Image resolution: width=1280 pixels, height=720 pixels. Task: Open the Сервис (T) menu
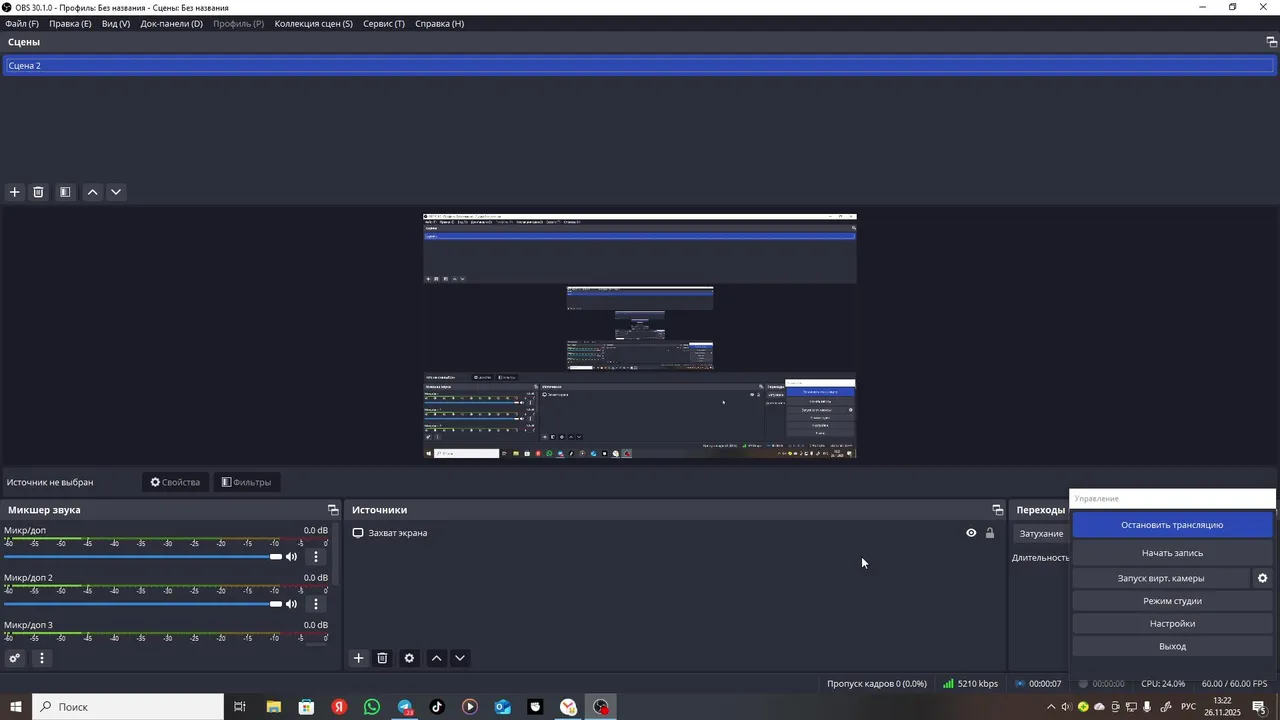pos(384,23)
